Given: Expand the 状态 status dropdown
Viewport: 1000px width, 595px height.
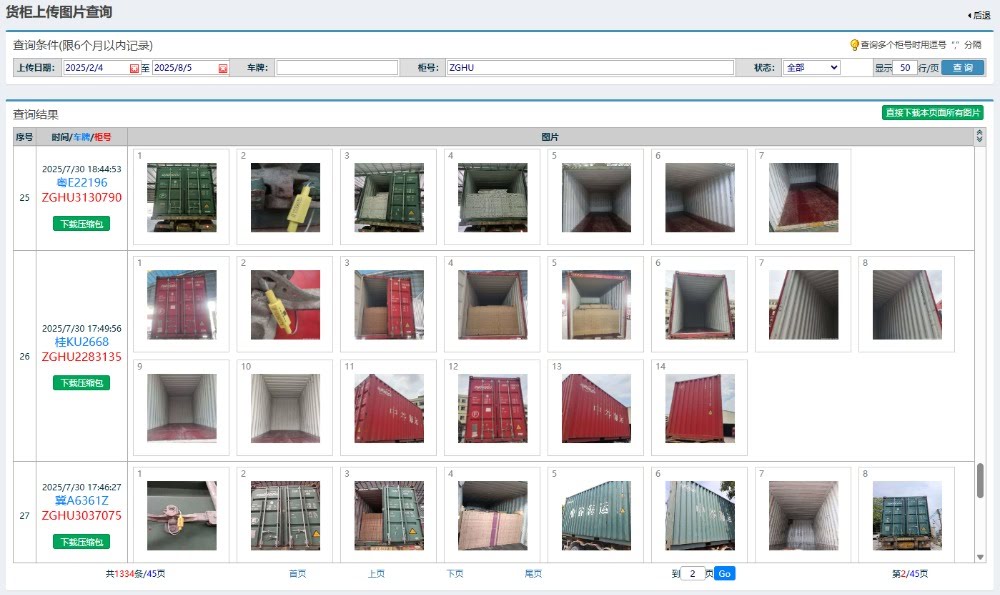Looking at the screenshot, I should tap(811, 68).
